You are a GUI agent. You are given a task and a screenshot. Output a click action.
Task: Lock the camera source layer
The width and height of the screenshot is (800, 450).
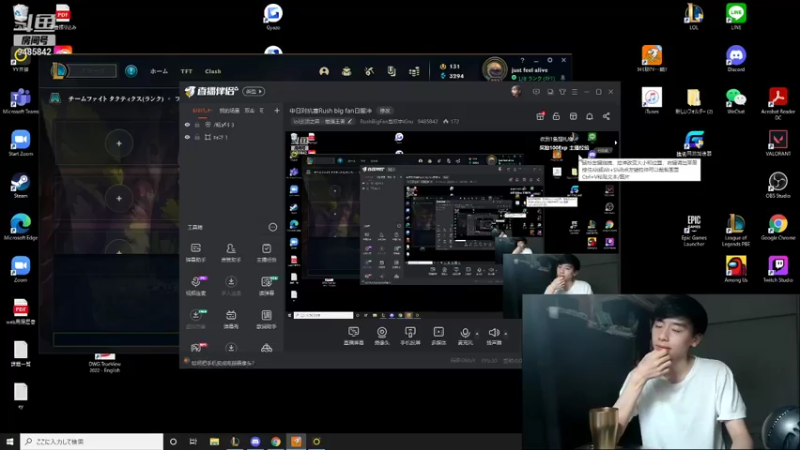click(197, 124)
